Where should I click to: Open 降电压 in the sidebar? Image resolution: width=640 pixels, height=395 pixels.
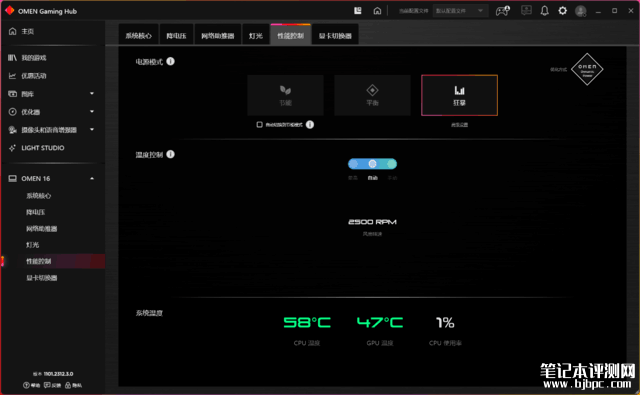[36, 212]
